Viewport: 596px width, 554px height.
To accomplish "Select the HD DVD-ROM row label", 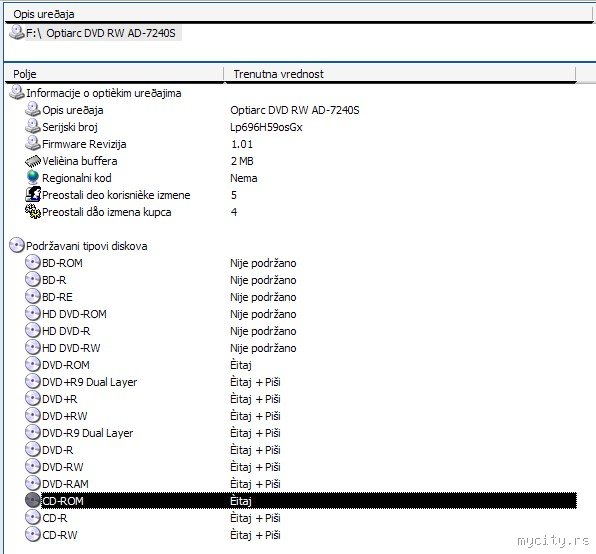I will [x=74, y=314].
